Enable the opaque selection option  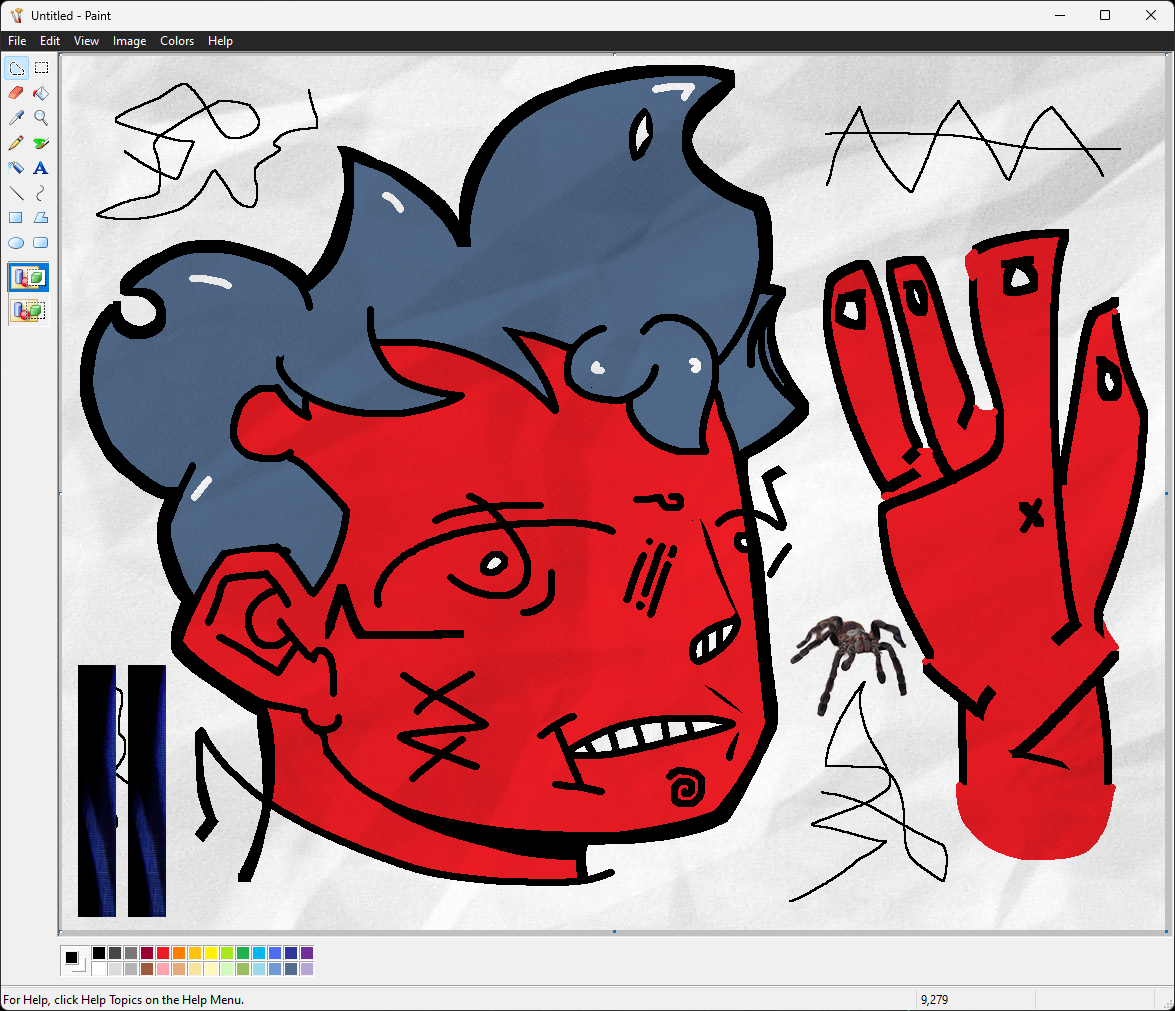[x=28, y=277]
